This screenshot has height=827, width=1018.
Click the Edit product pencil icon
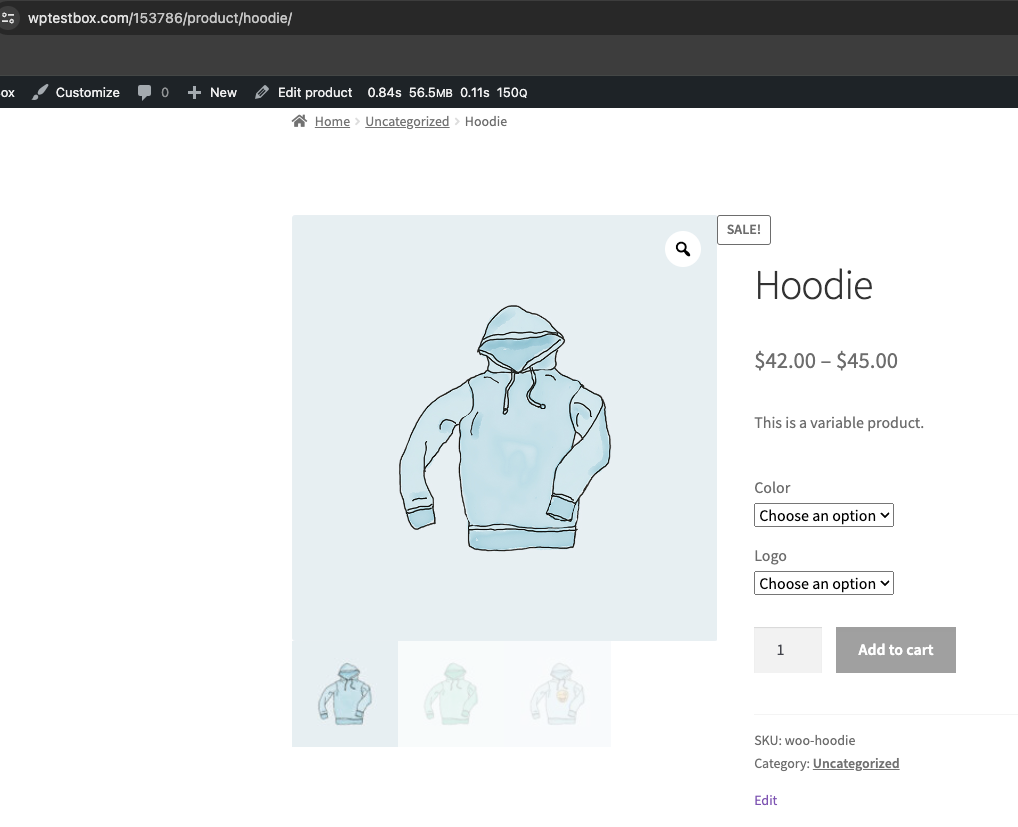pos(262,92)
